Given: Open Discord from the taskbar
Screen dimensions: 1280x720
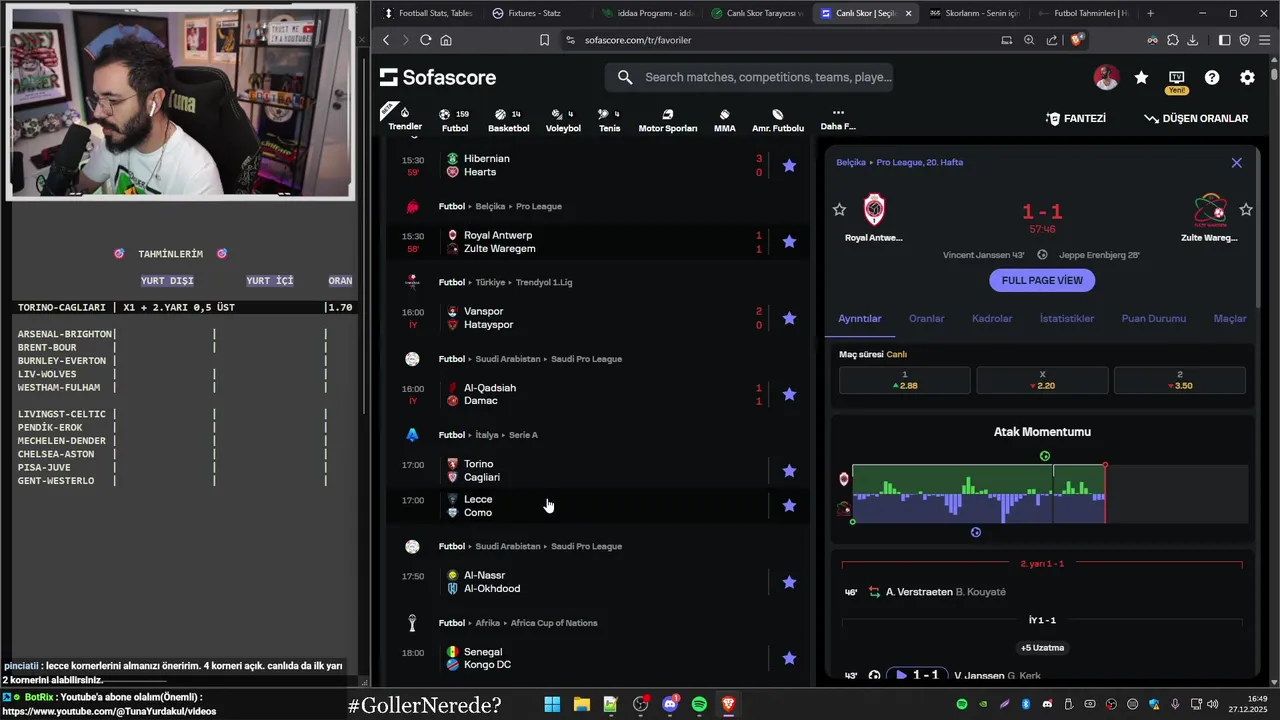Looking at the screenshot, I should coord(670,704).
